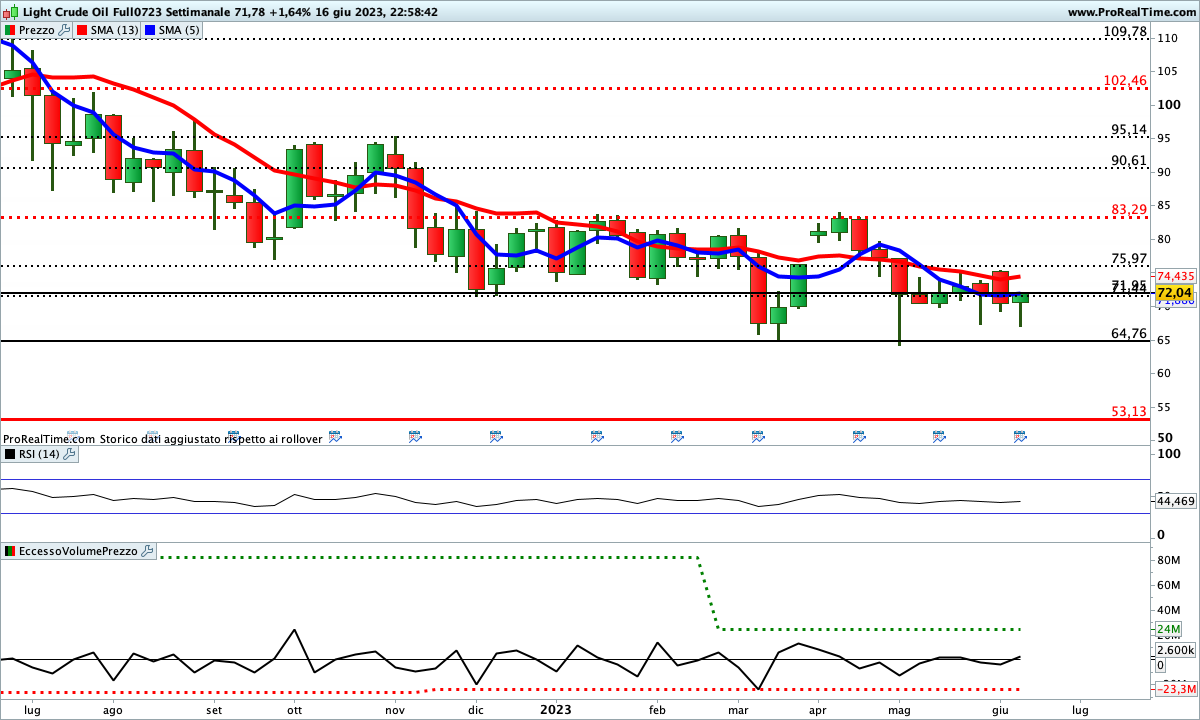Click the ProRealTime.com rollover notice text
The height and width of the screenshot is (720, 1200).
[162, 439]
